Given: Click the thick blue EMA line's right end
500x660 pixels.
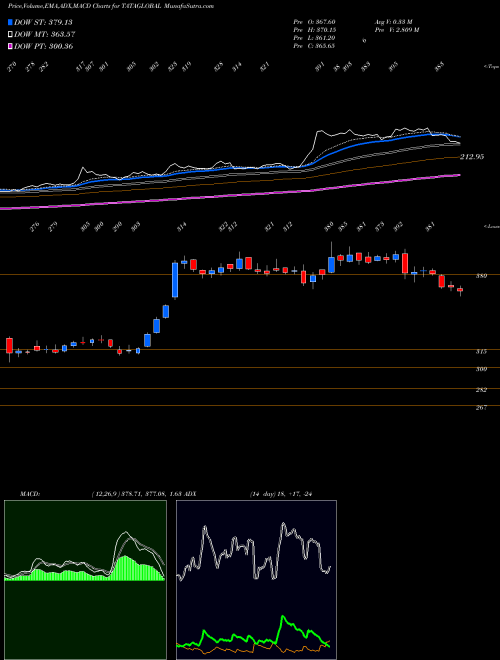Looking at the screenshot, I should [x=458, y=136].
